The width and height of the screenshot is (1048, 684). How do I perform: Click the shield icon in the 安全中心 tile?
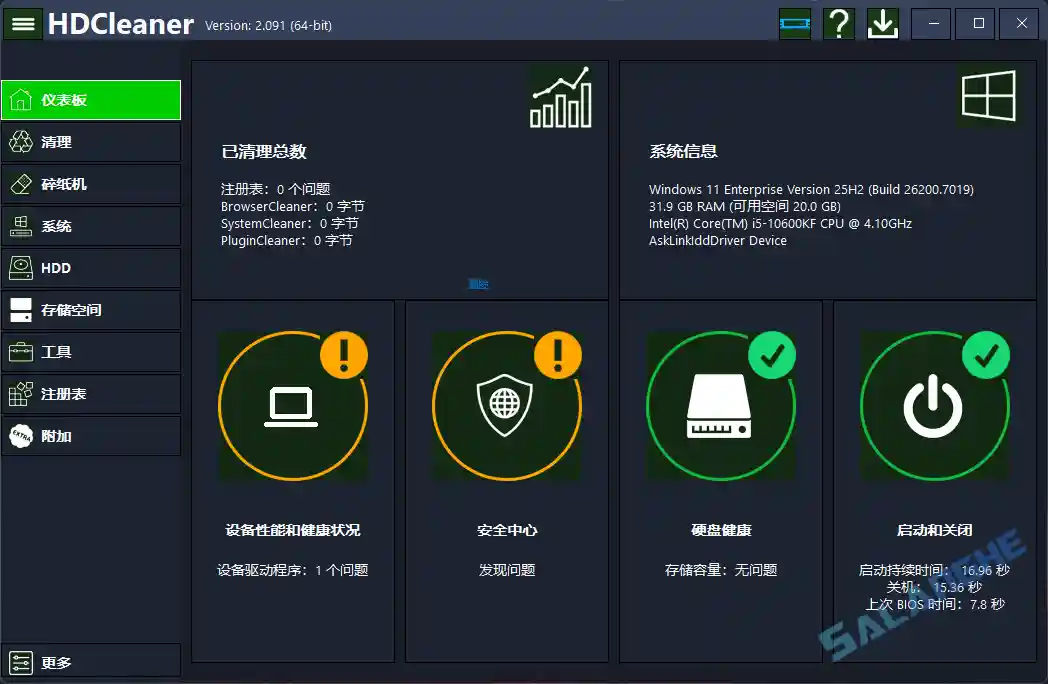[506, 405]
